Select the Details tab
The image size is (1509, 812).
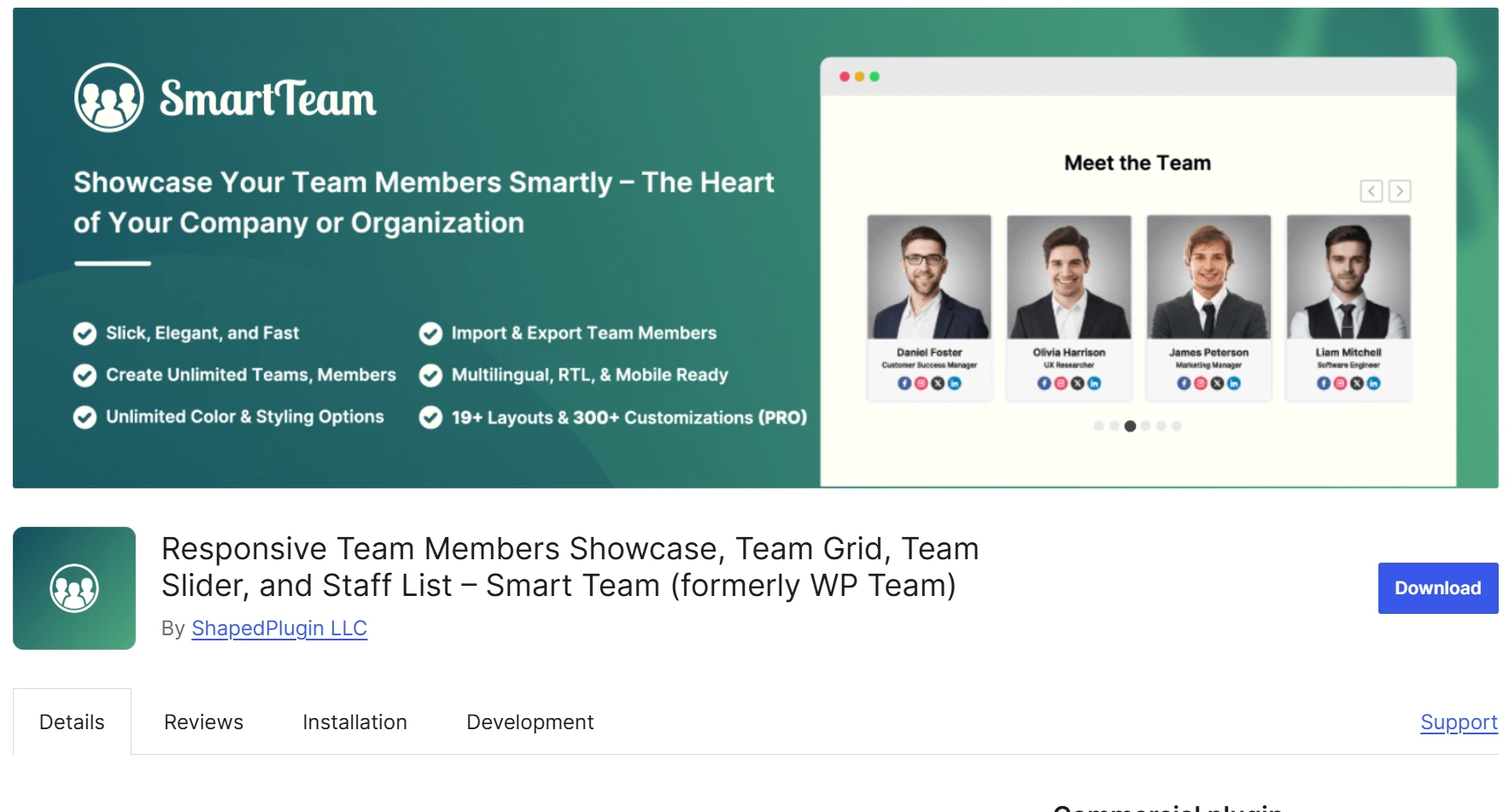point(72,722)
